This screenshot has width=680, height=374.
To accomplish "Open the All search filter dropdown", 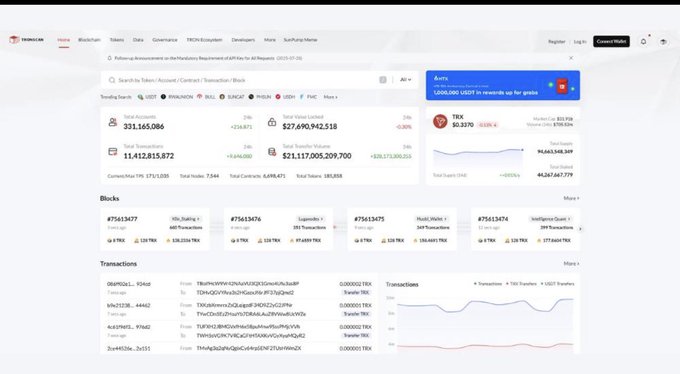I will [x=405, y=80].
